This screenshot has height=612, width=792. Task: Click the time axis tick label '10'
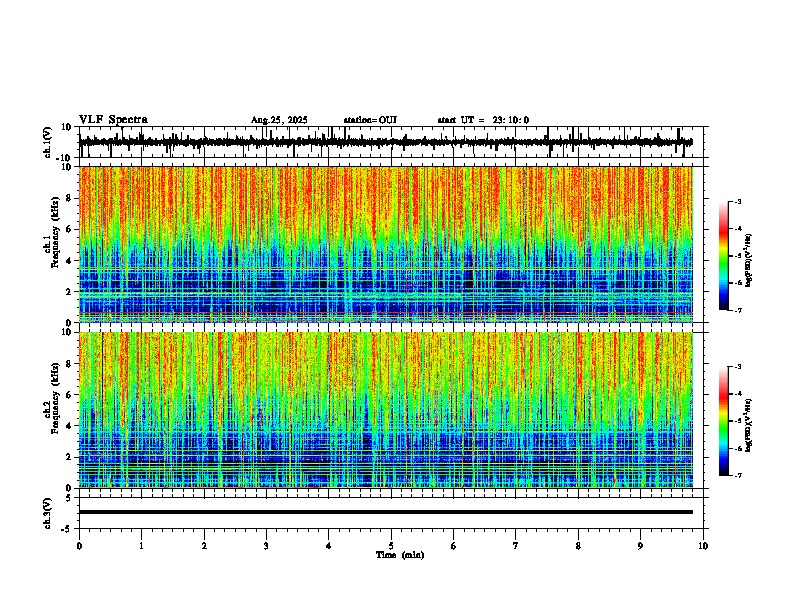pyautogui.click(x=703, y=546)
